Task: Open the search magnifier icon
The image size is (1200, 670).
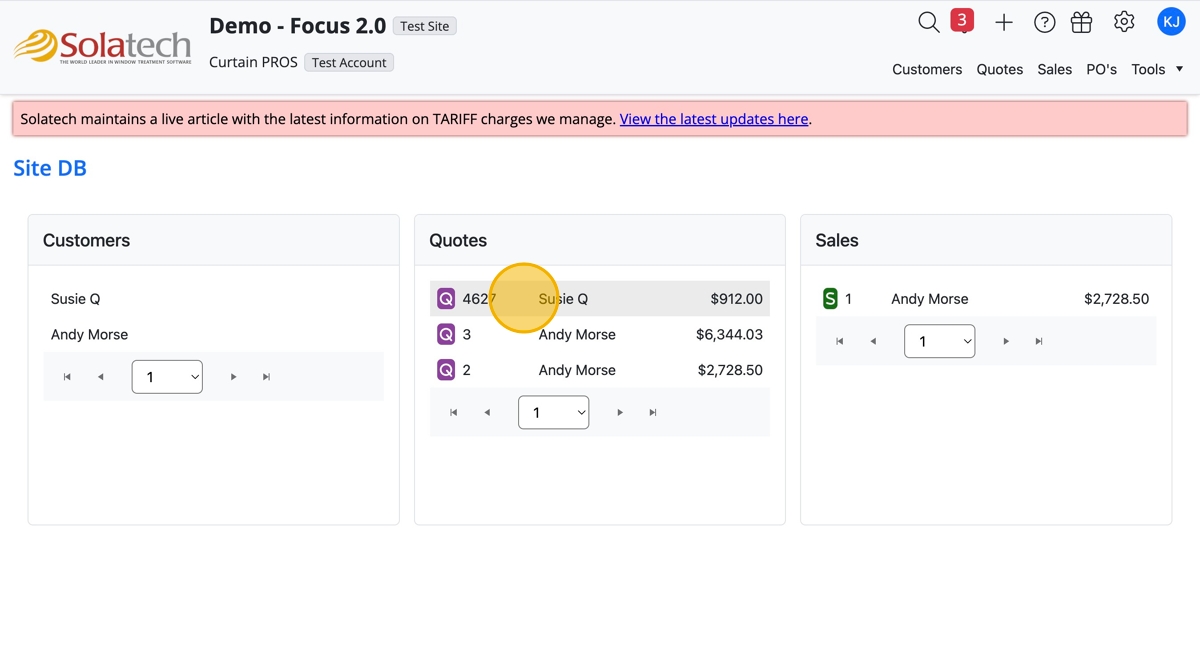Action: (928, 22)
